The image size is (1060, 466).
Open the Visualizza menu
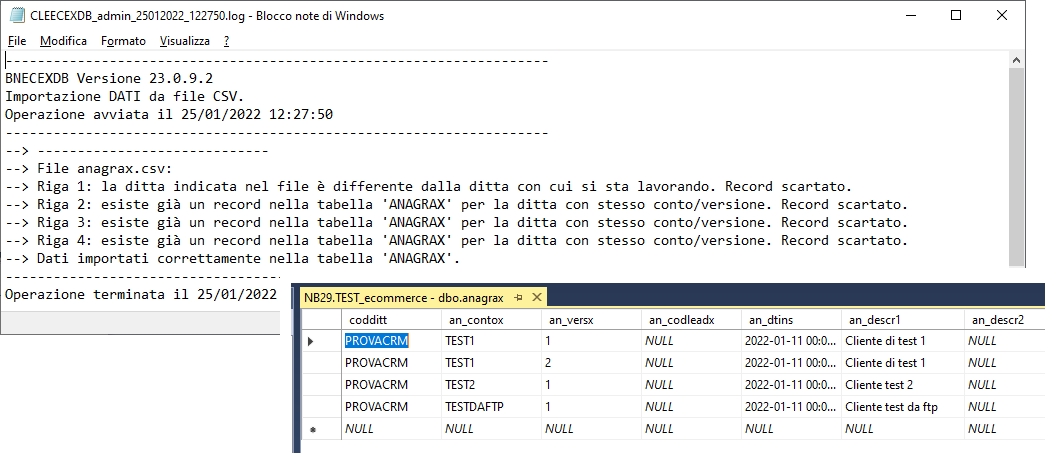[x=185, y=41]
